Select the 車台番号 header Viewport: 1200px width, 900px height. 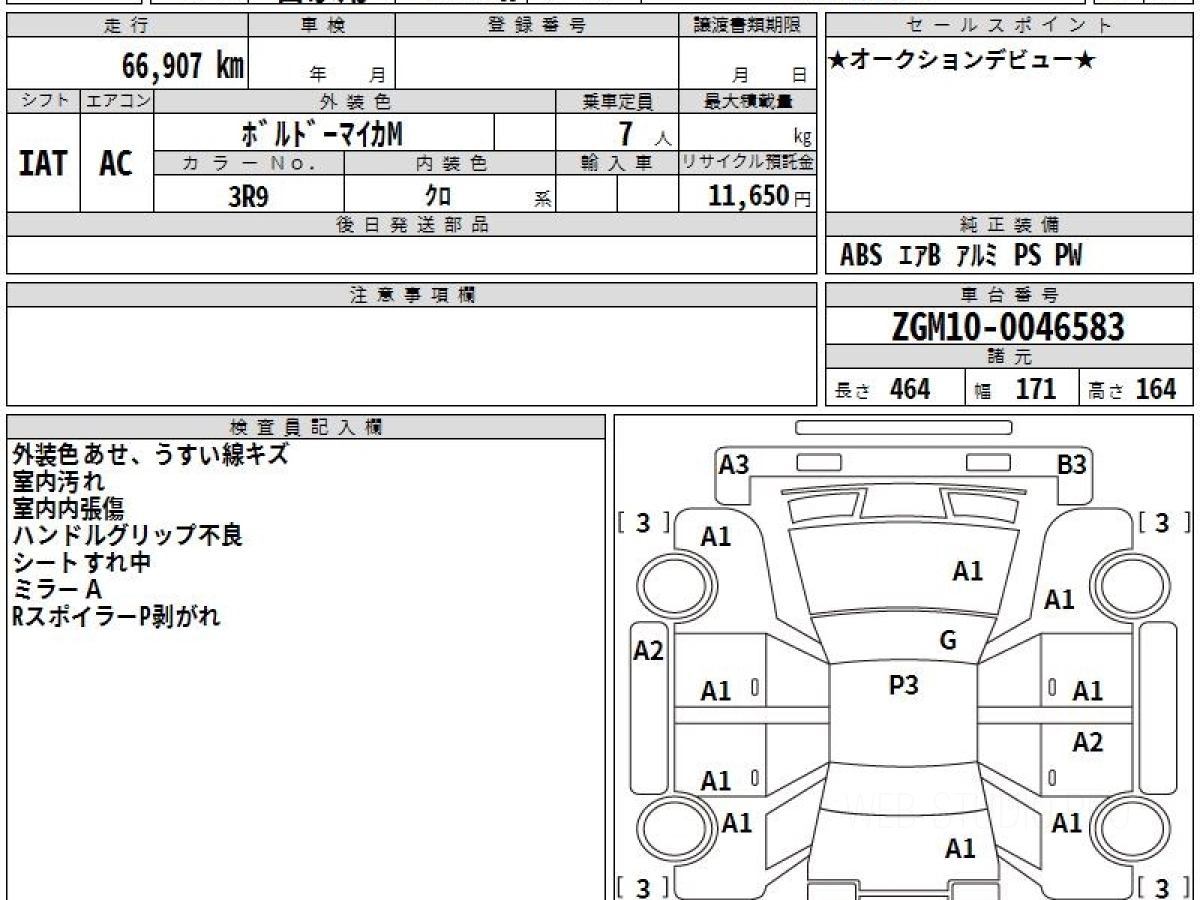pos(1010,295)
